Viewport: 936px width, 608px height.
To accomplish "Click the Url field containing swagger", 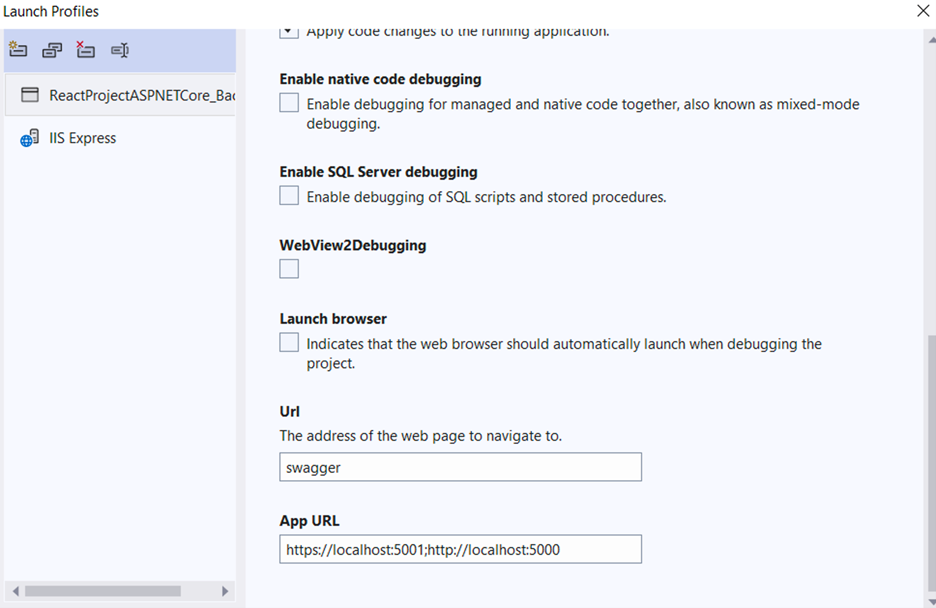I will [x=460, y=467].
